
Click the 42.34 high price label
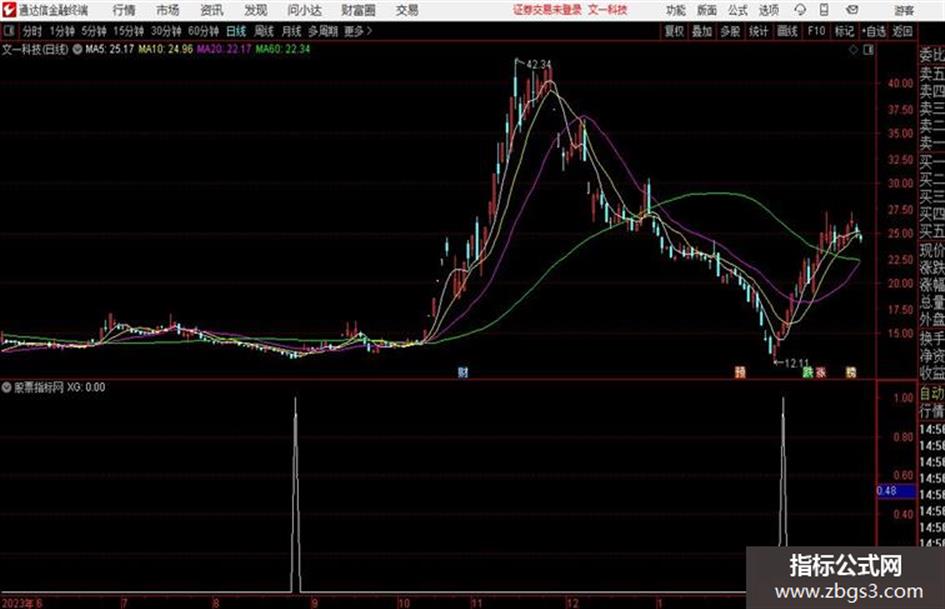tap(538, 64)
